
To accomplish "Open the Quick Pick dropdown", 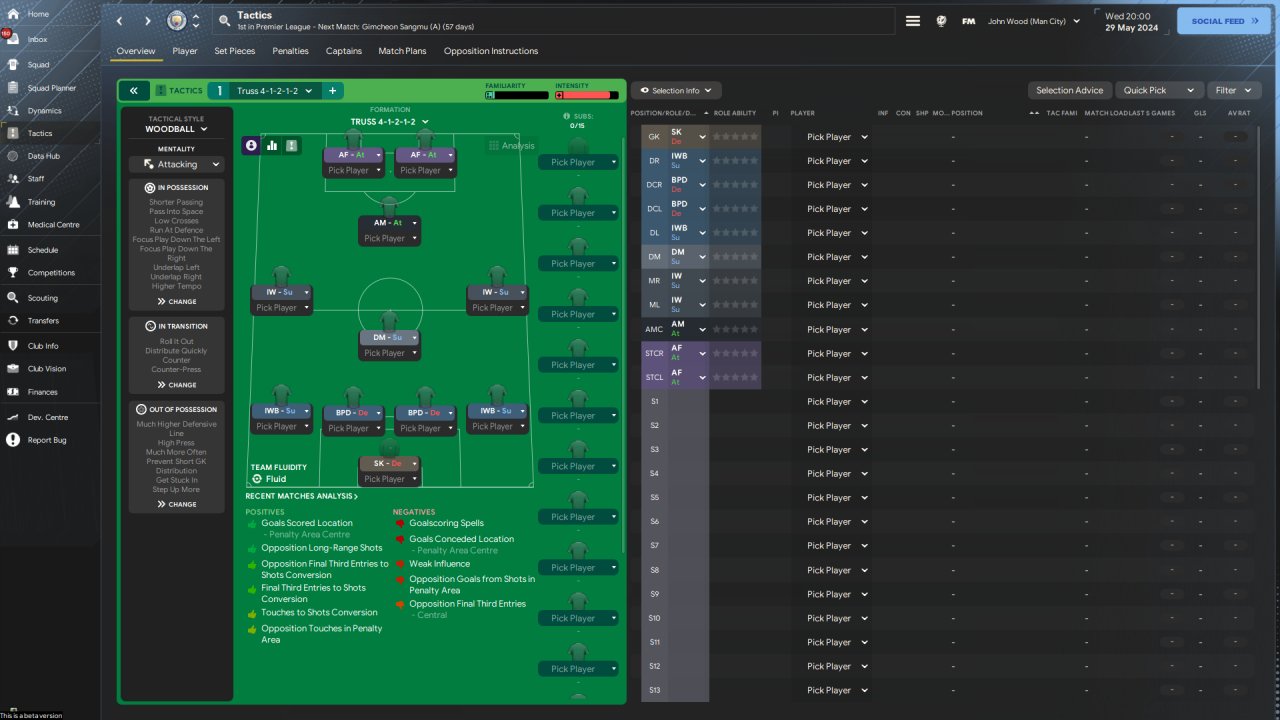I will [x=1158, y=90].
